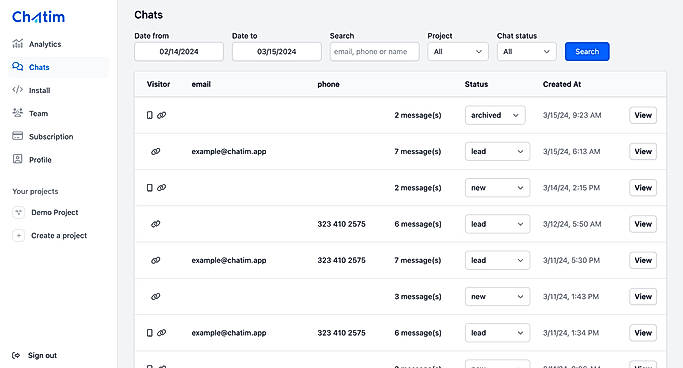
Task: Click the Chats speech-bubble icon
Action: click(x=17, y=67)
